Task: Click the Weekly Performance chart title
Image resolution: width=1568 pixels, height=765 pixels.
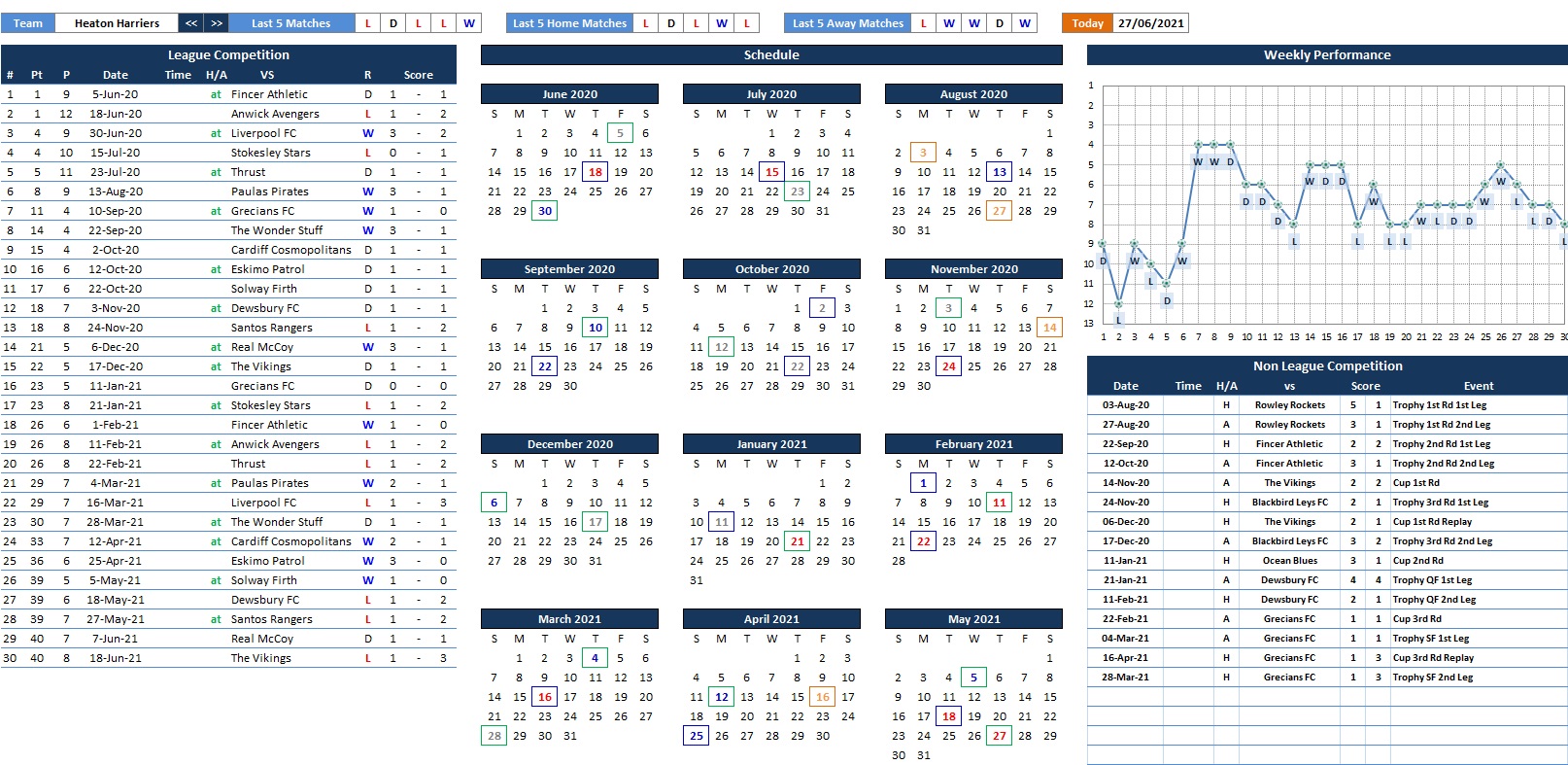Action: (x=1326, y=55)
